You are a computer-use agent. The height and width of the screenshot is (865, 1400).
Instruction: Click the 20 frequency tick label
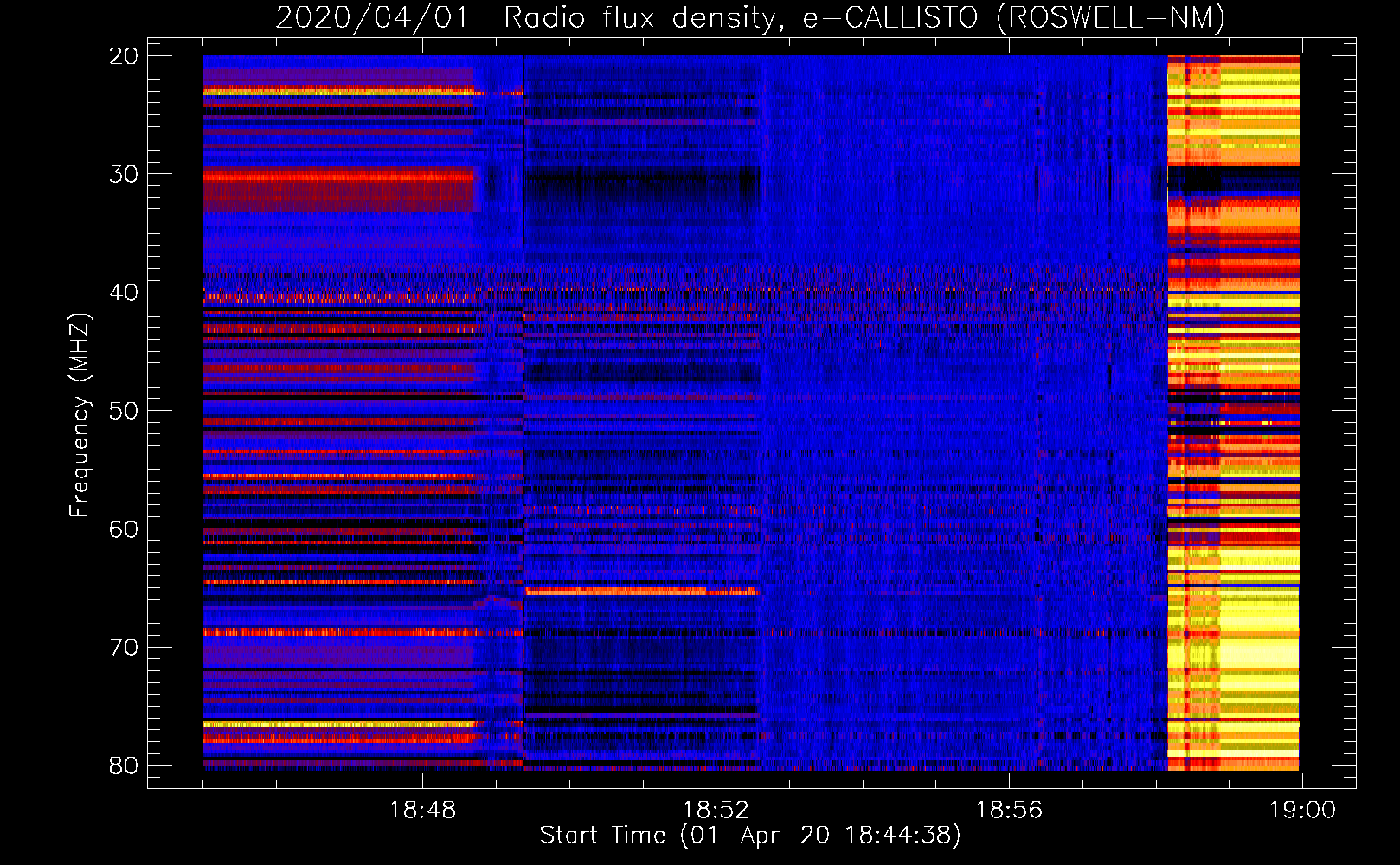[124, 56]
